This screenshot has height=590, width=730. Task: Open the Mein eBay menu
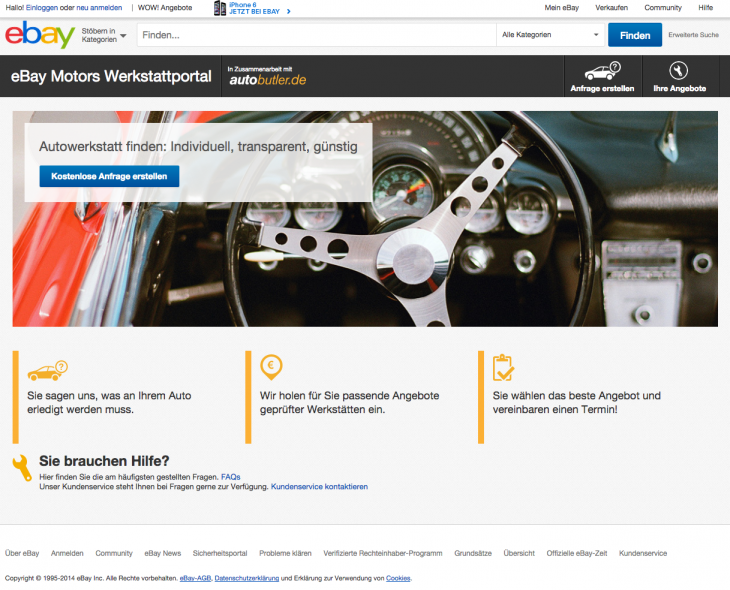point(561,8)
